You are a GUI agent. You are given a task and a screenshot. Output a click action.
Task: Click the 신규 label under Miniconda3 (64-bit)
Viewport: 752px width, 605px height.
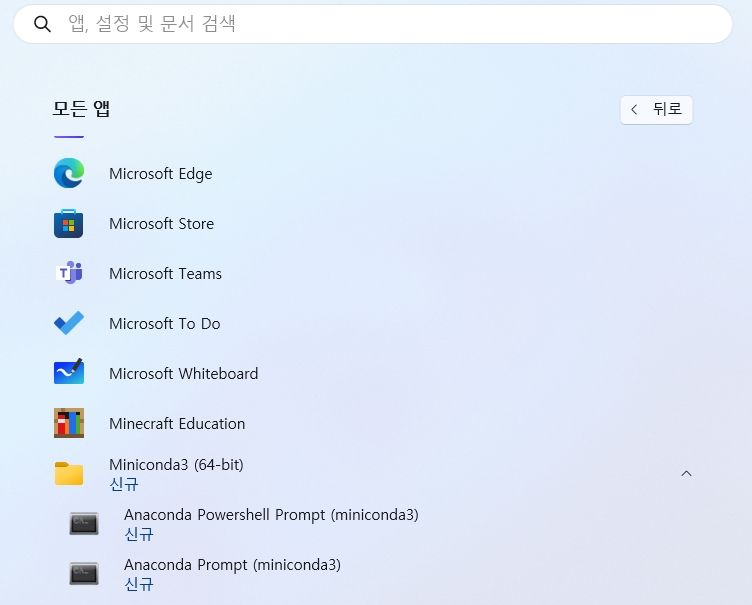[x=124, y=484]
